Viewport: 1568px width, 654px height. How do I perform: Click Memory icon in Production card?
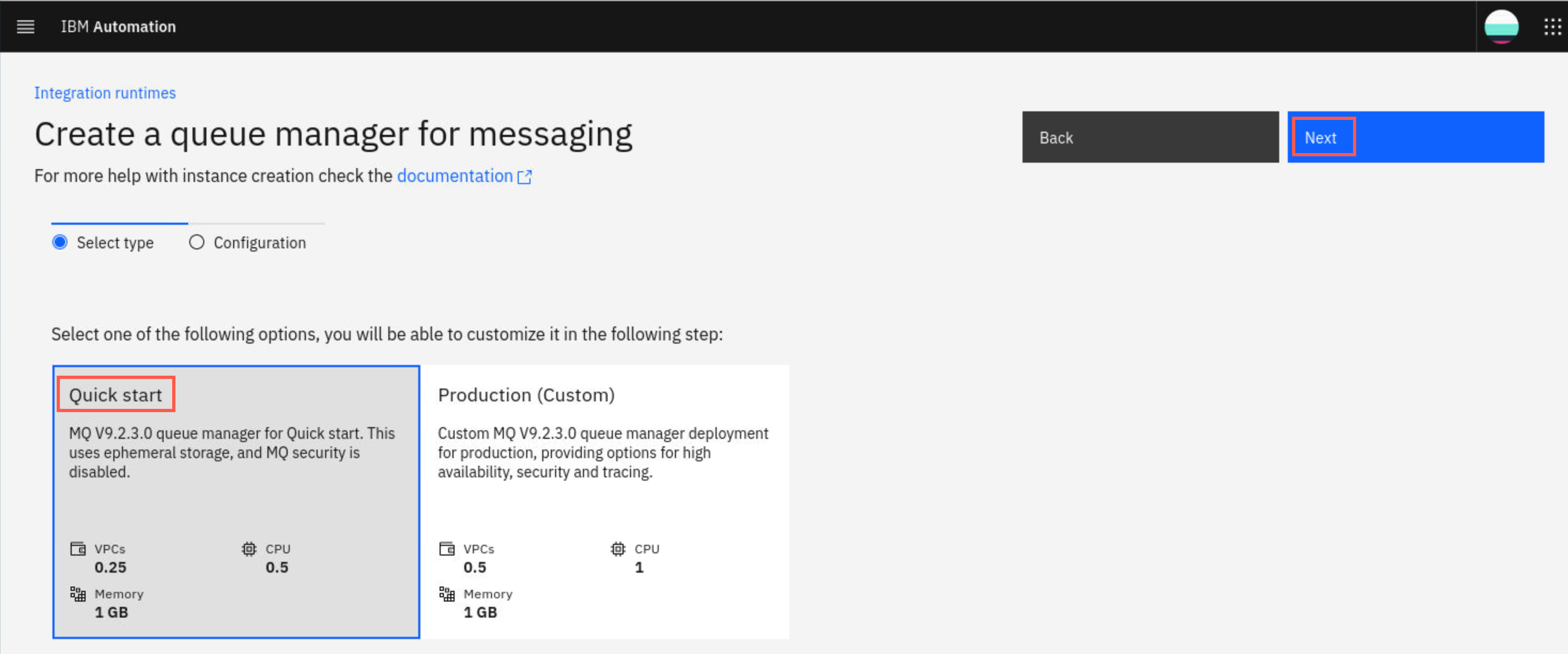coord(447,594)
